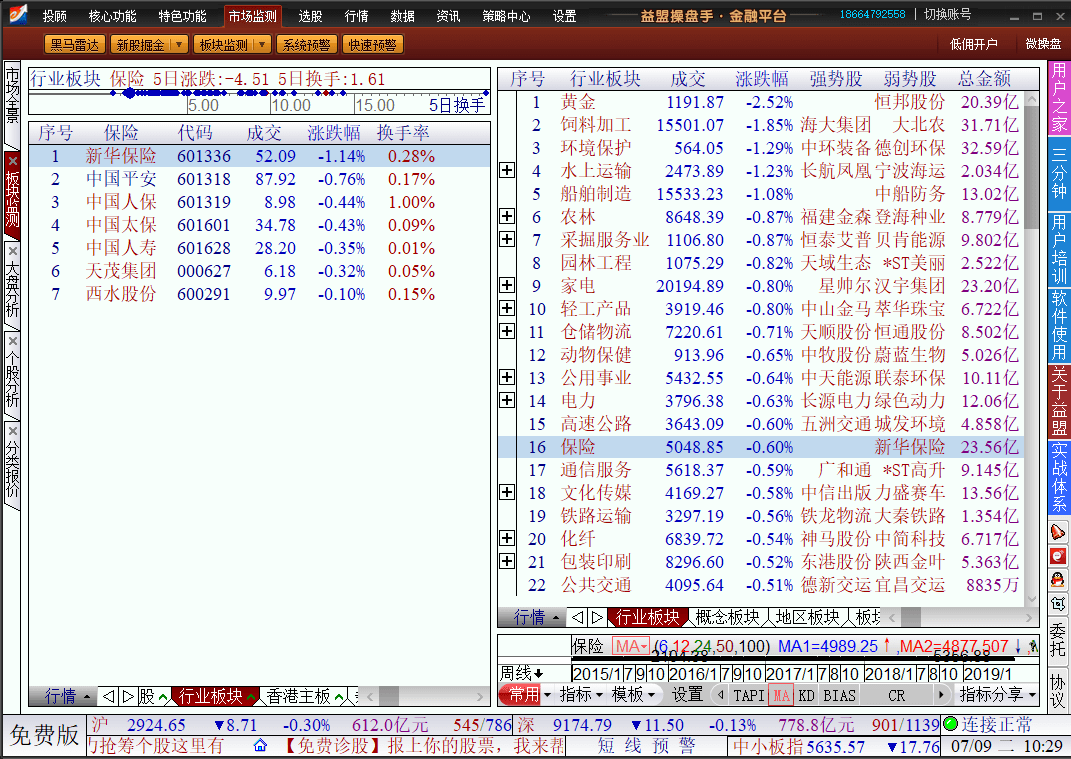Click the green connection status indicator

tap(949, 723)
